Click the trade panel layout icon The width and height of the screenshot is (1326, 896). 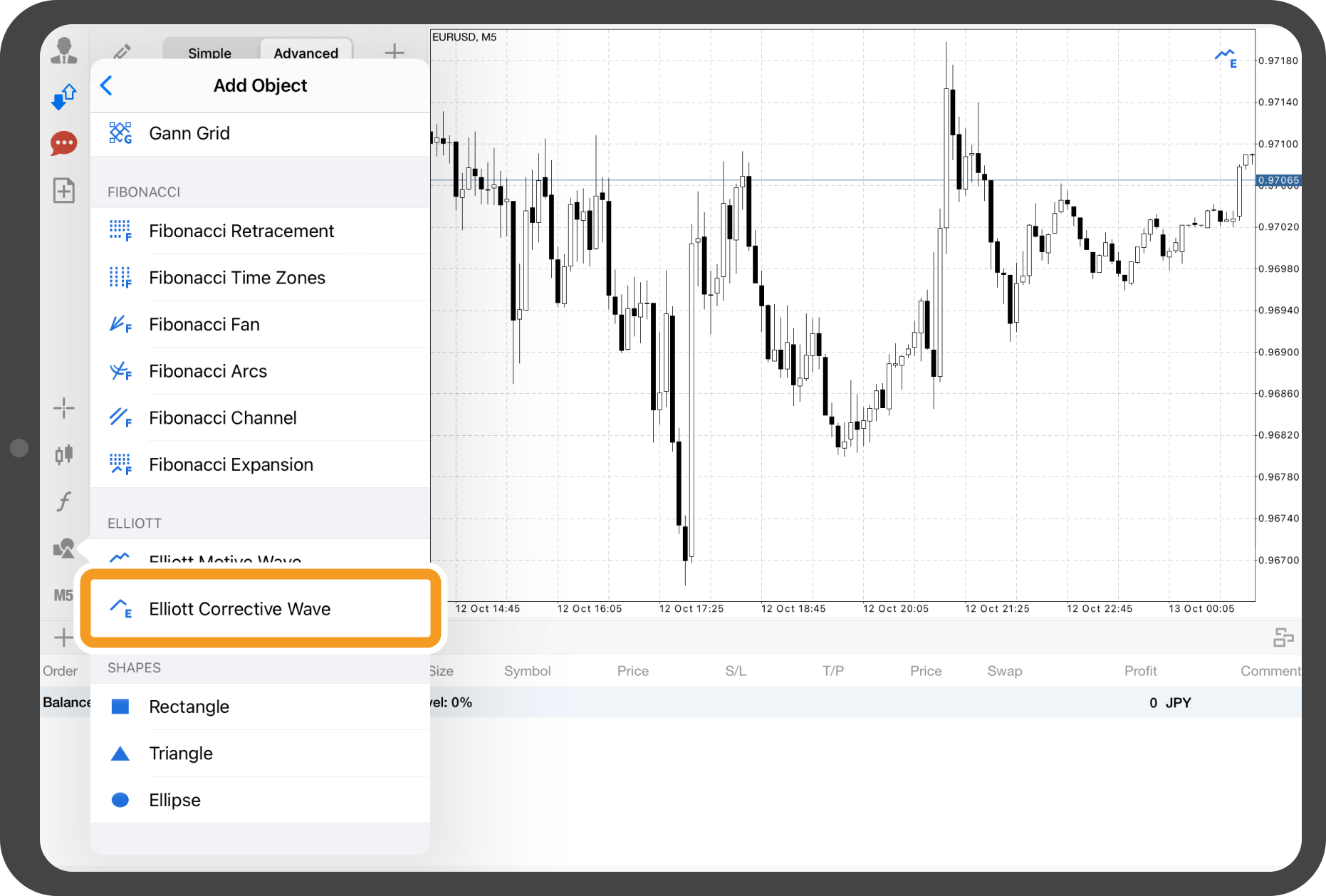(1283, 637)
